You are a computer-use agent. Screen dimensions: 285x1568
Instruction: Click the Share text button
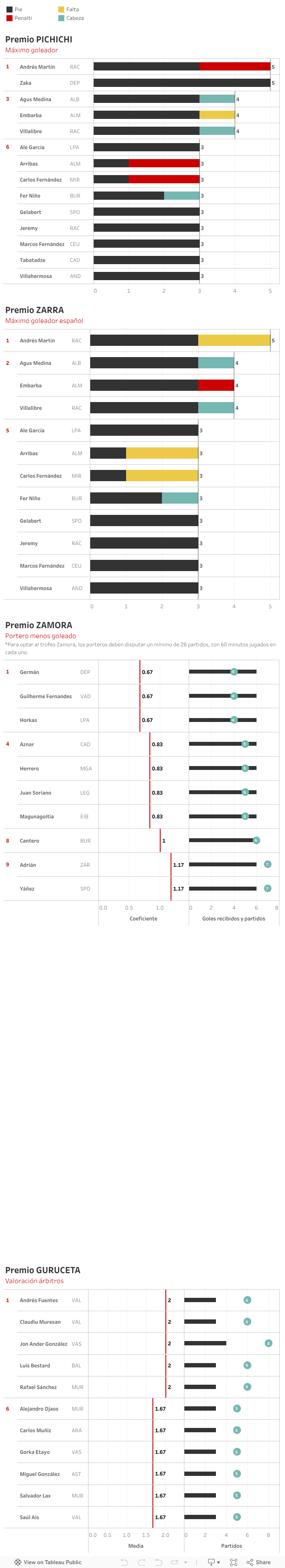(263, 1562)
